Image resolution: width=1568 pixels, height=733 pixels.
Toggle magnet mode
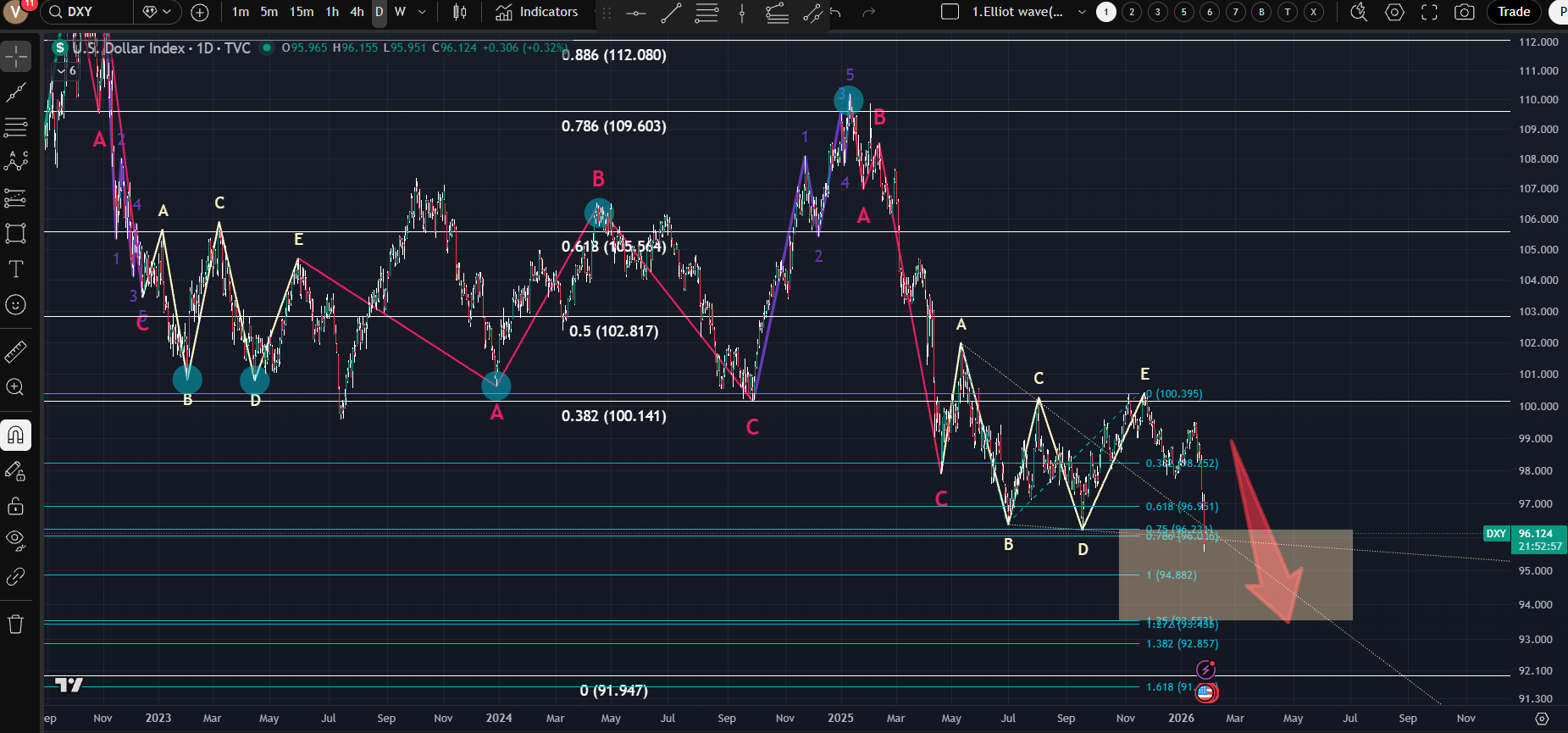[15, 436]
